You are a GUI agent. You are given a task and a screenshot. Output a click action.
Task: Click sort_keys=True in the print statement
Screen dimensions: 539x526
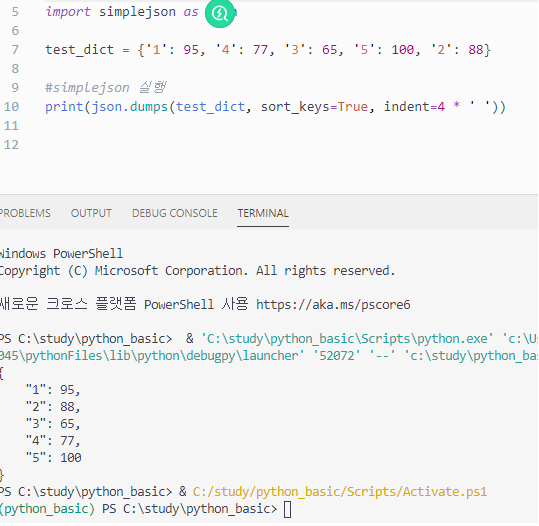tap(314, 107)
